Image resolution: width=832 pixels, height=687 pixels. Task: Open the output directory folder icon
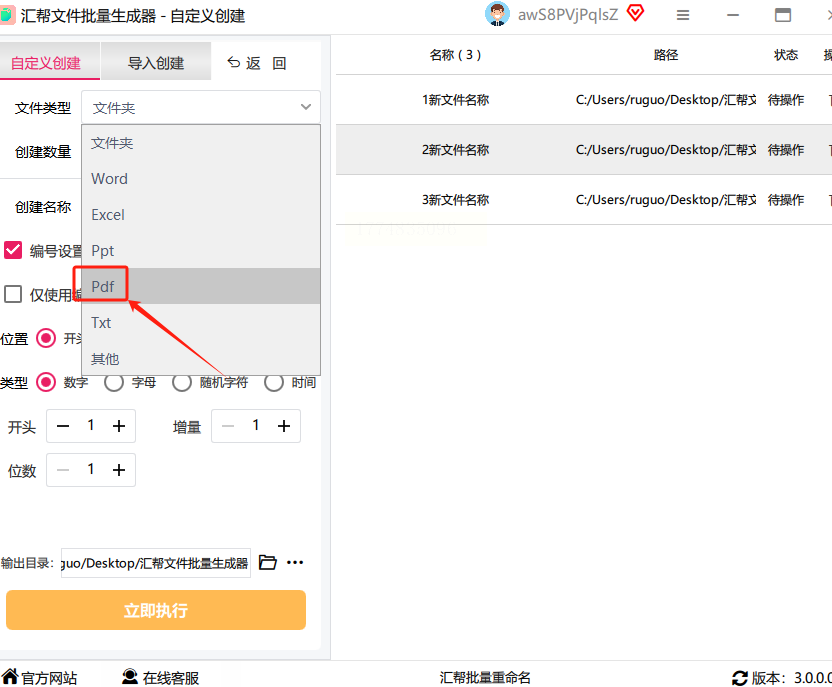[267, 562]
